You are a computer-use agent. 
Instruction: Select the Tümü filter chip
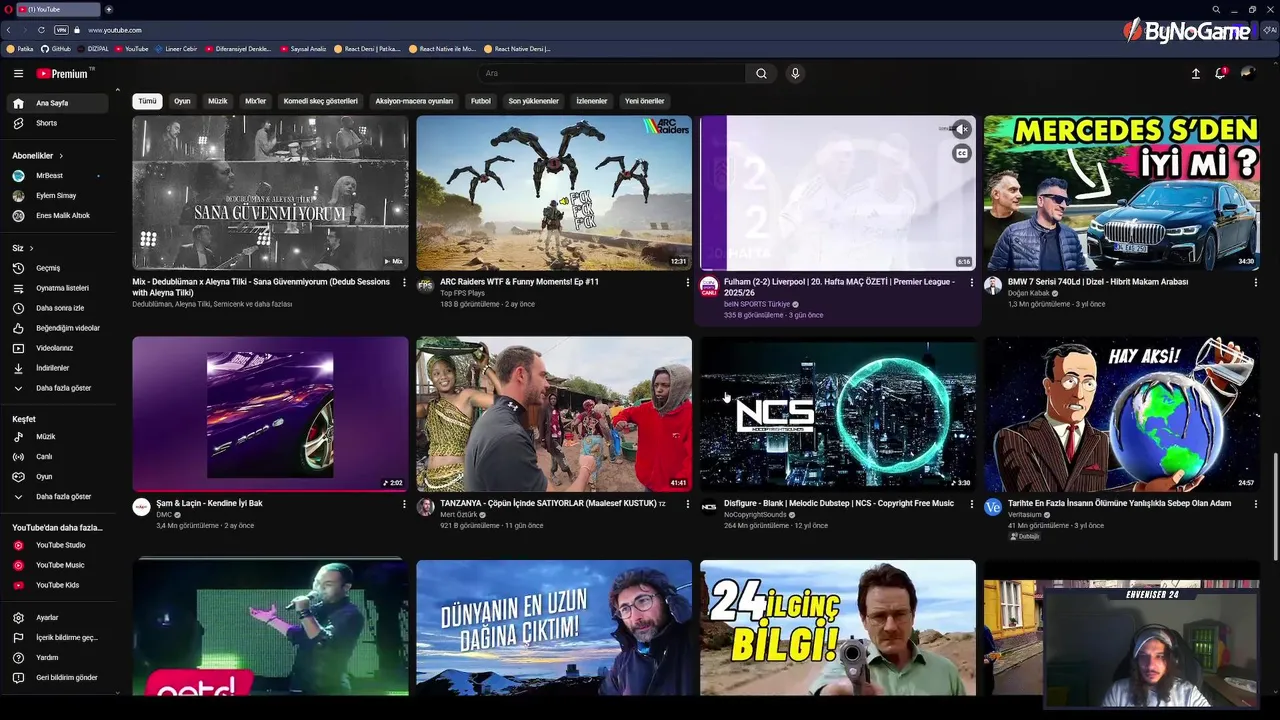147,101
